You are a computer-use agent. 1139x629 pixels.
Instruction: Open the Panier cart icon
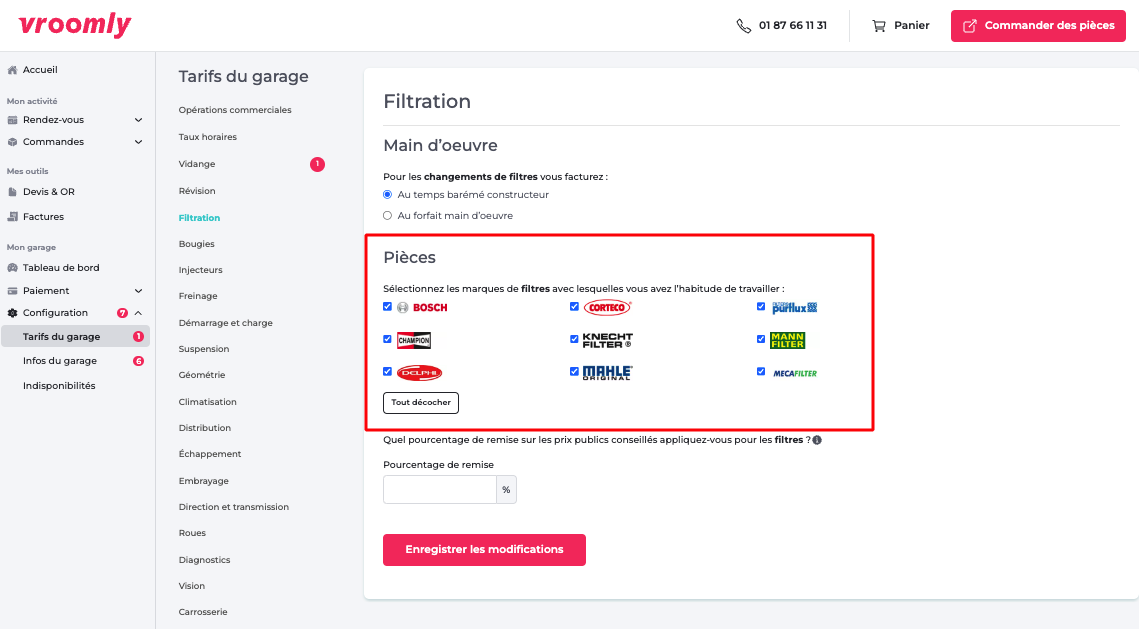click(x=879, y=26)
